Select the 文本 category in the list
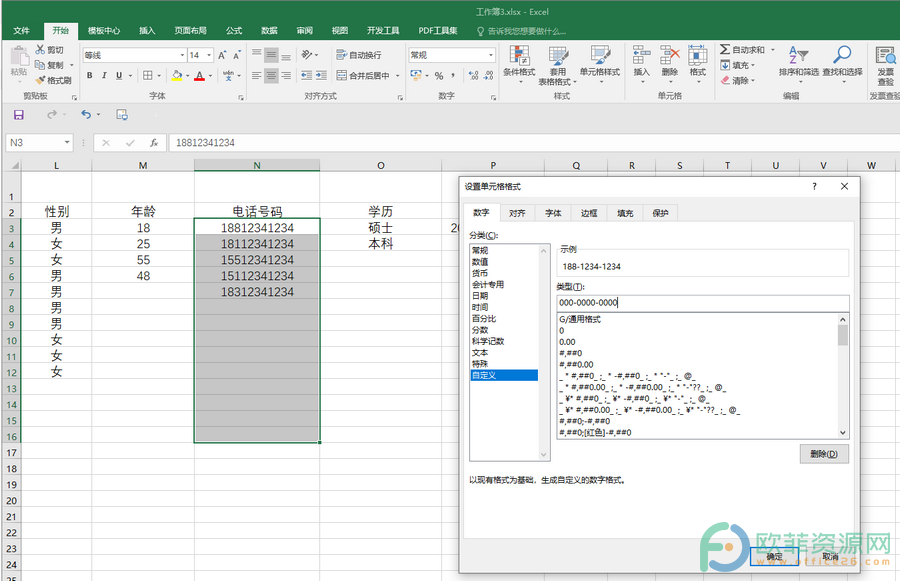900x581 pixels. tap(503, 353)
